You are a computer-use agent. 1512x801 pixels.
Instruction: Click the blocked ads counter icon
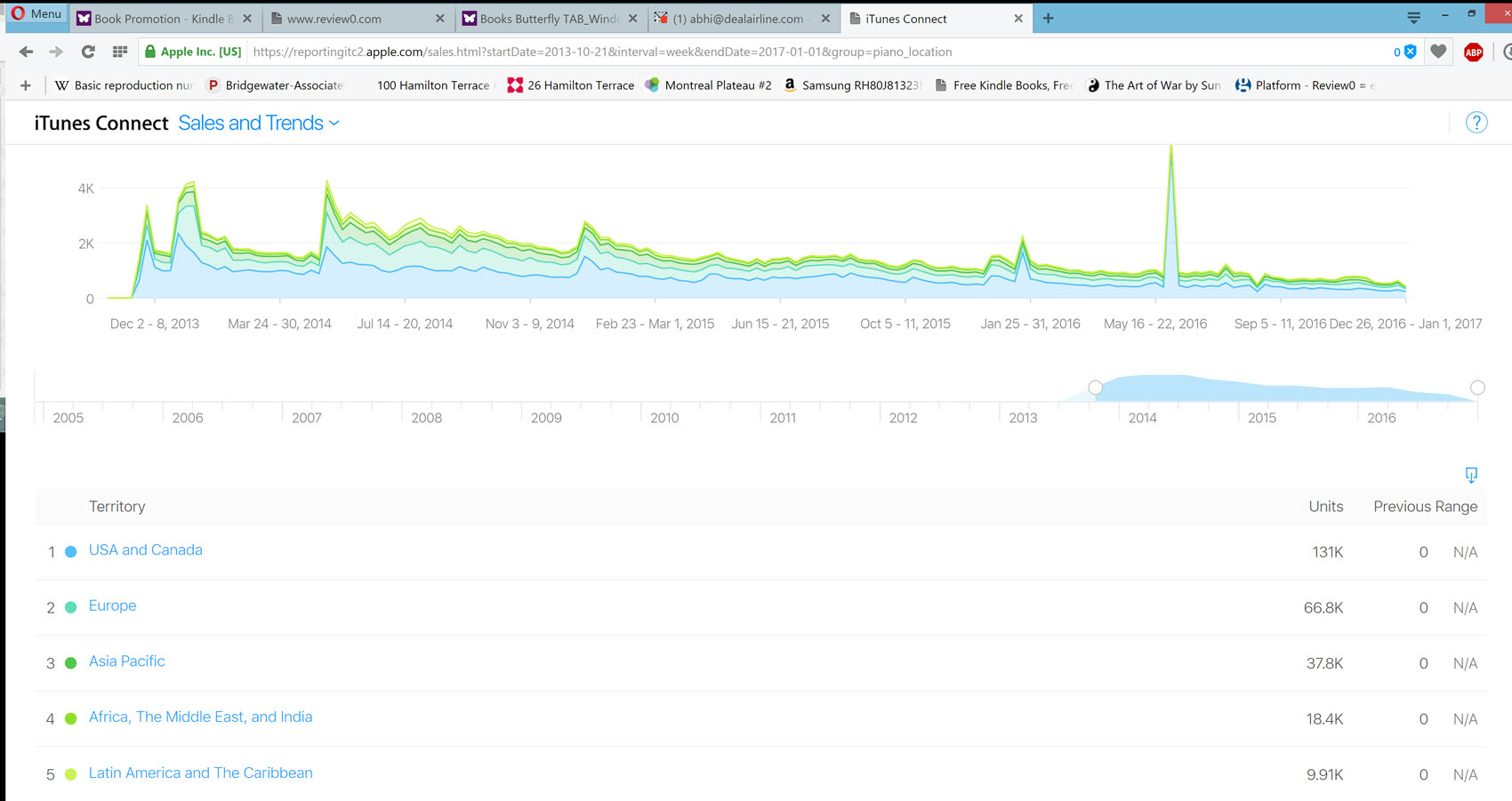1404,52
